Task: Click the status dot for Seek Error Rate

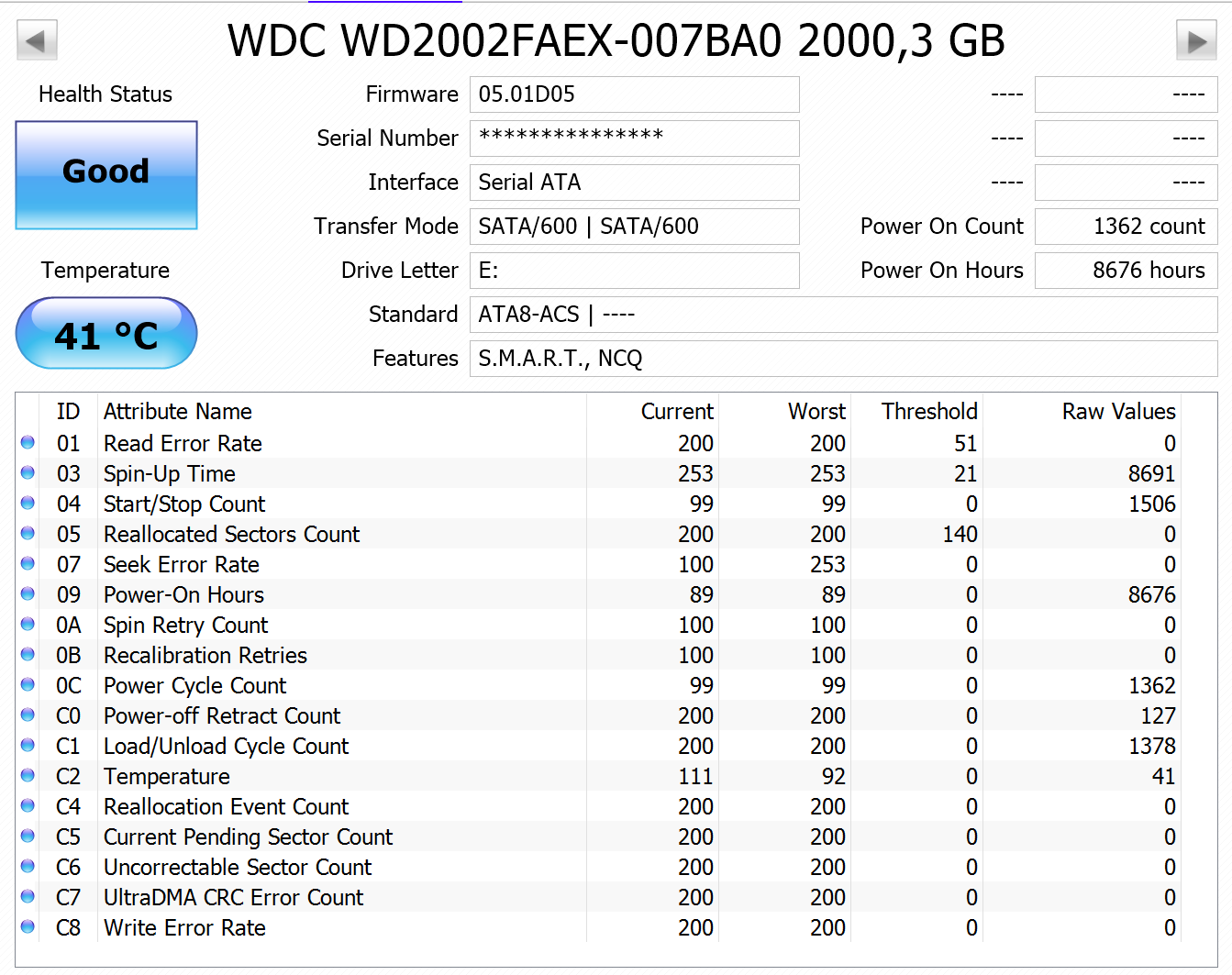Action: (28, 563)
